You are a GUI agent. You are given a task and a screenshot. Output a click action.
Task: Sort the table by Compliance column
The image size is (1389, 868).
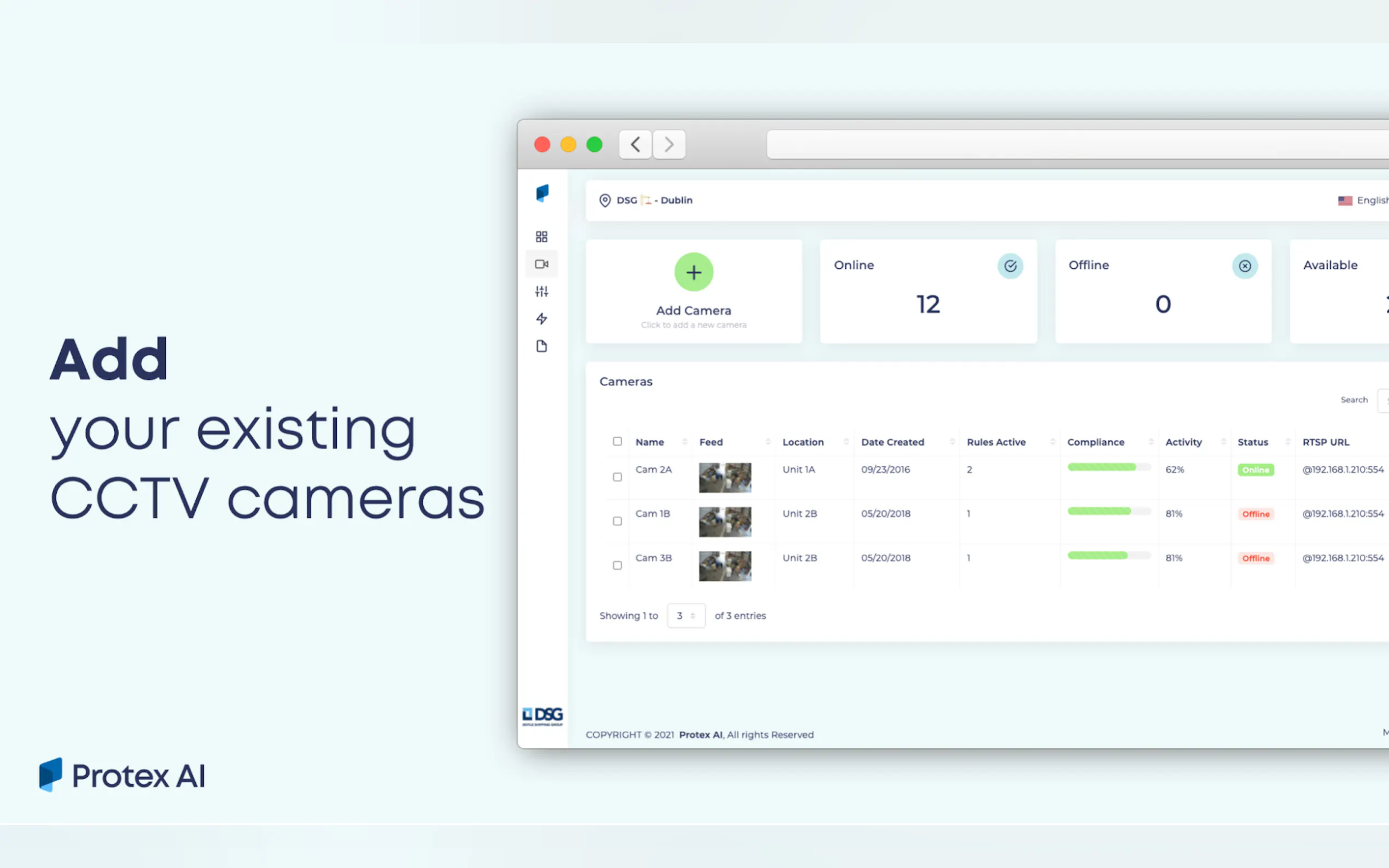pyautogui.click(x=1095, y=442)
